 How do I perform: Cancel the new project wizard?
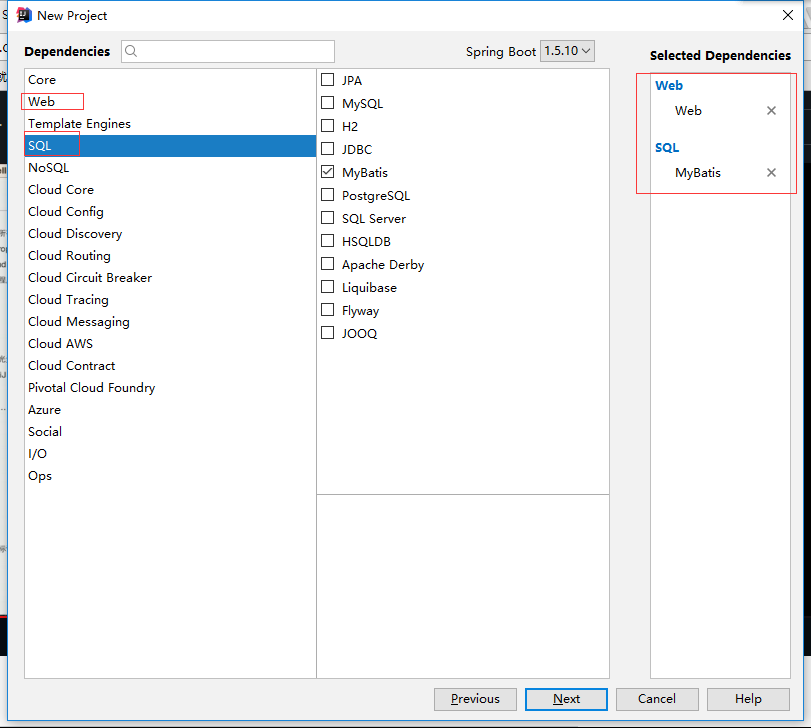click(x=657, y=699)
